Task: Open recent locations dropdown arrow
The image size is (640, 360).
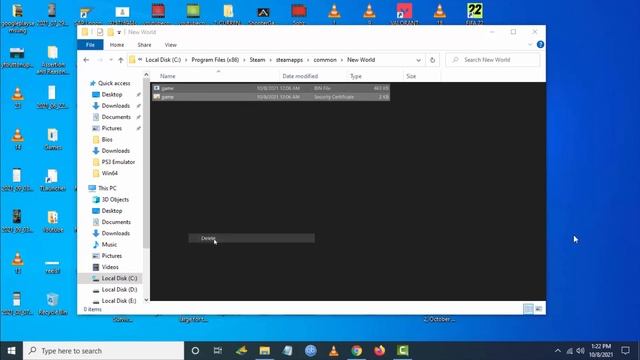Action: pyautogui.click(x=111, y=60)
